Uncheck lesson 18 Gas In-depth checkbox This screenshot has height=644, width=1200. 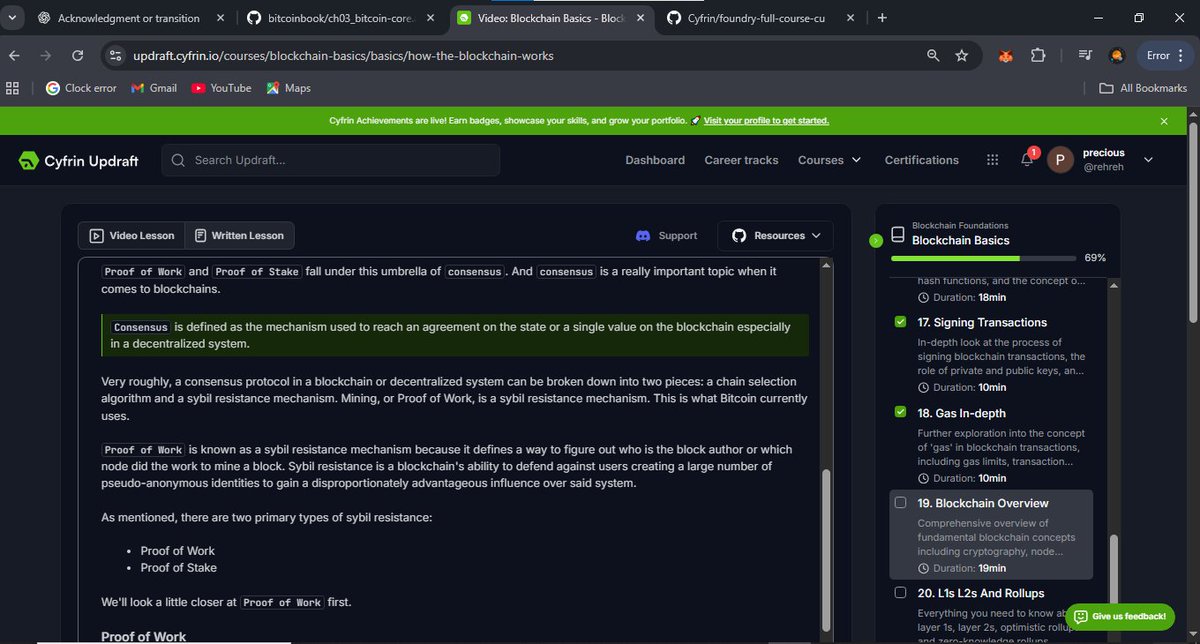coord(900,412)
